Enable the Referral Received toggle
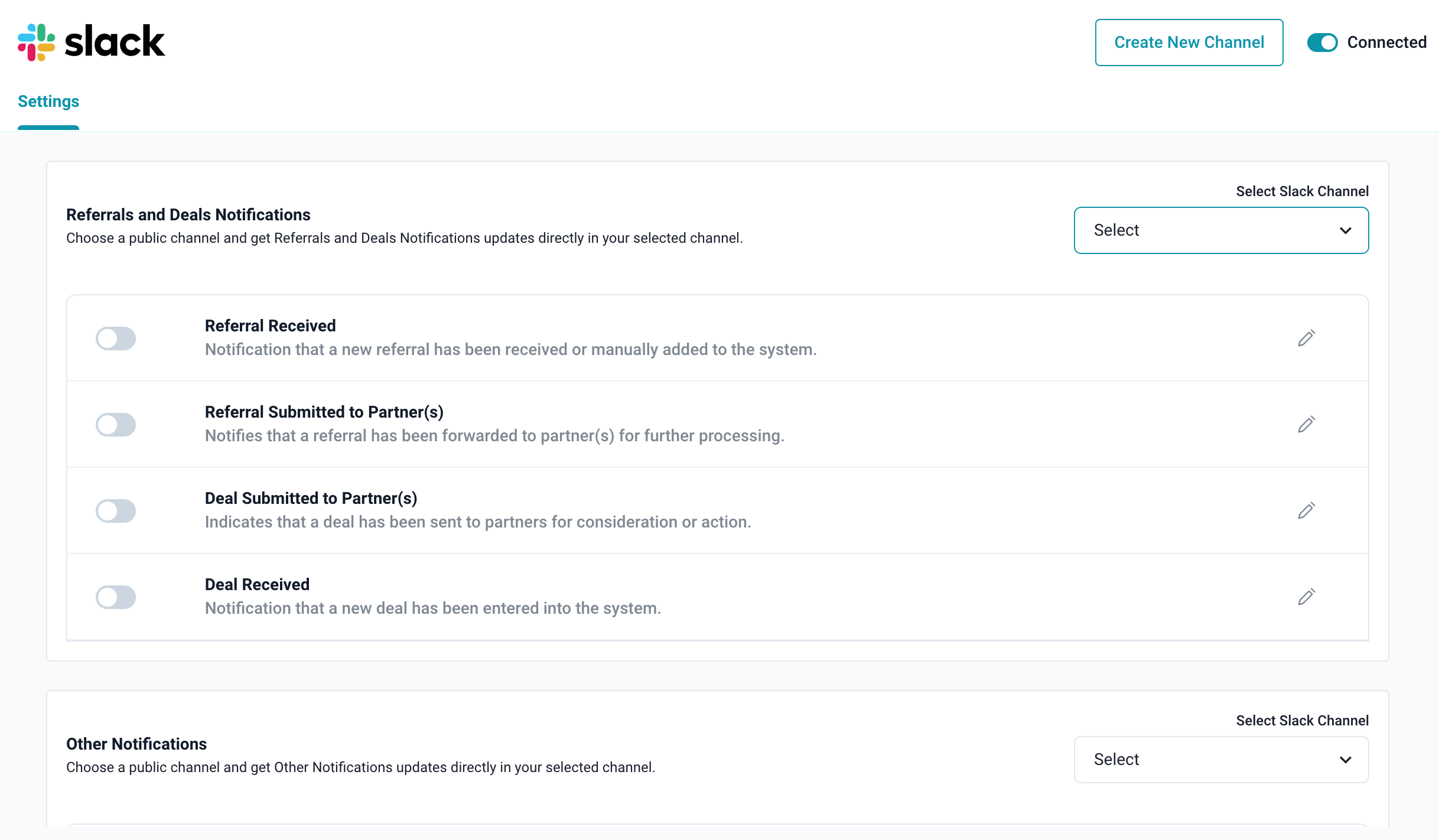 [116, 338]
